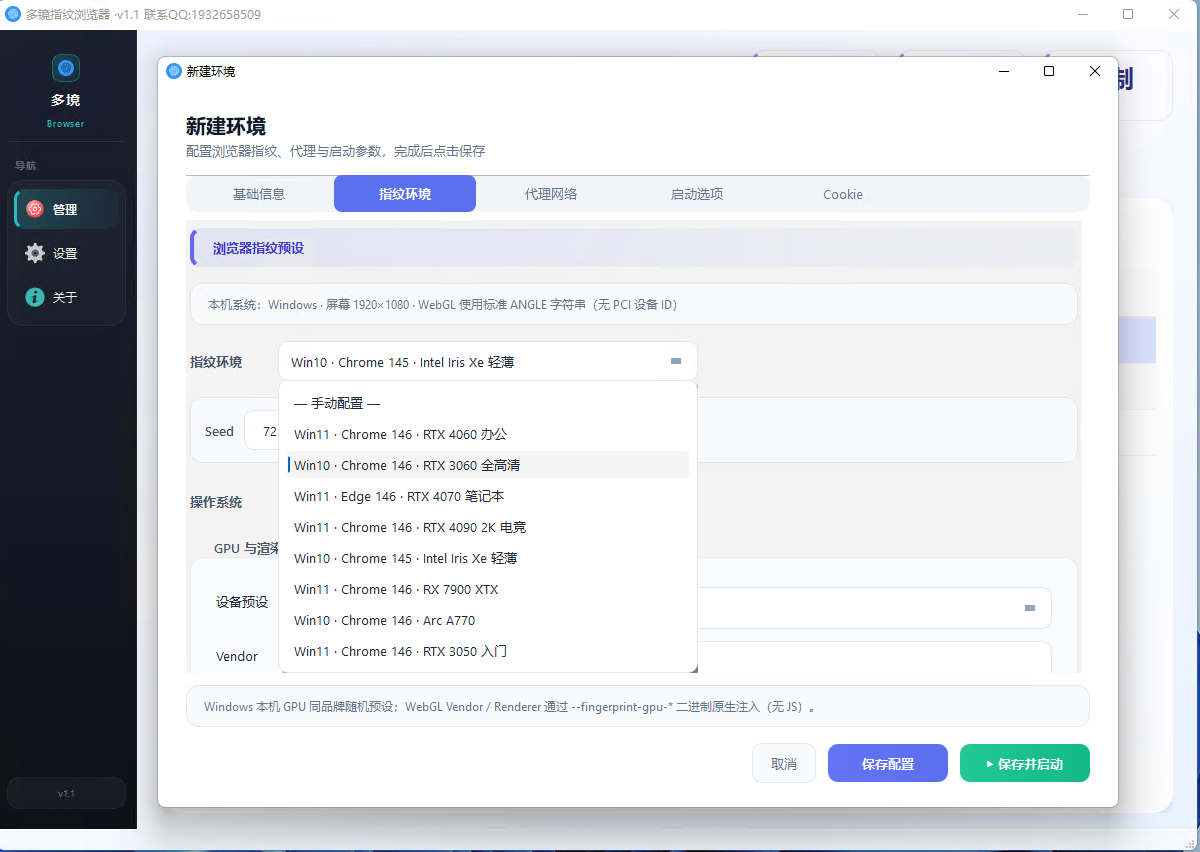Click the Vendor input field
The height and width of the screenshot is (852, 1200).
[x=874, y=656]
